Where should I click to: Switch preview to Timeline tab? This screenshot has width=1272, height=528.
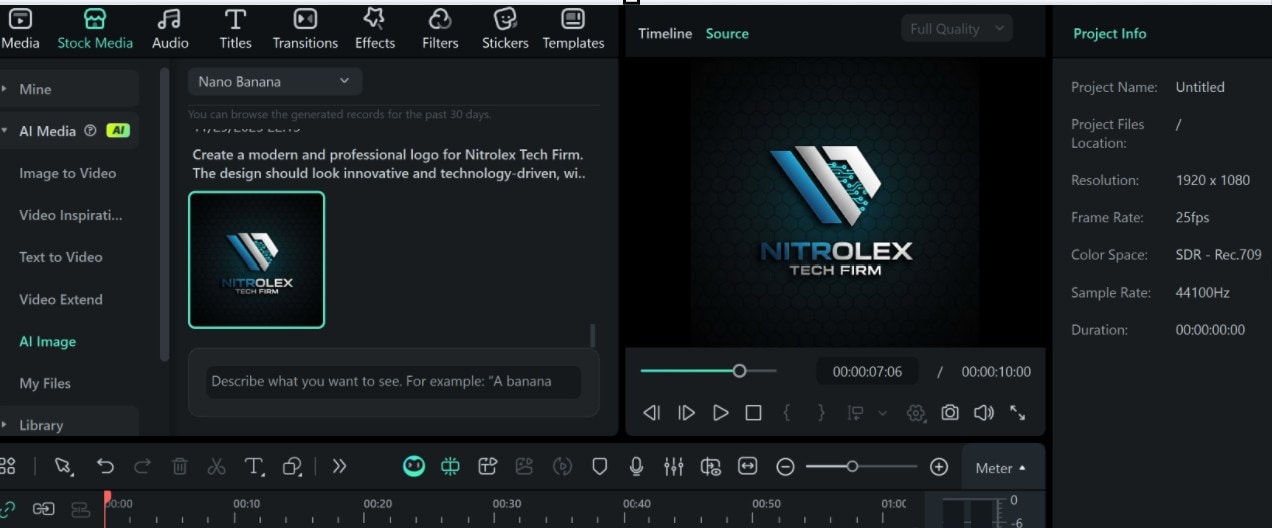[665, 33]
